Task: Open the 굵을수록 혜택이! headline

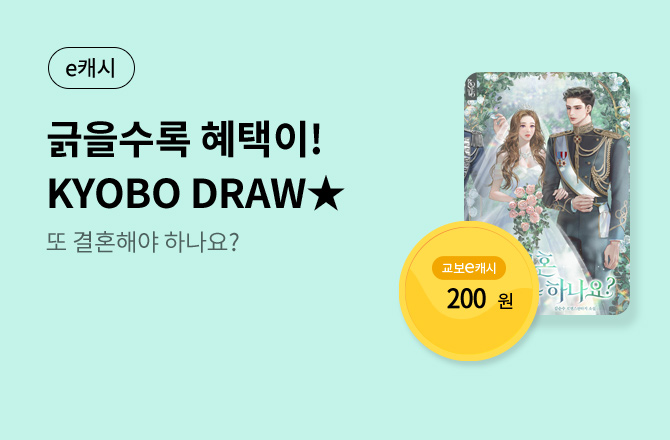Action: pos(184,139)
